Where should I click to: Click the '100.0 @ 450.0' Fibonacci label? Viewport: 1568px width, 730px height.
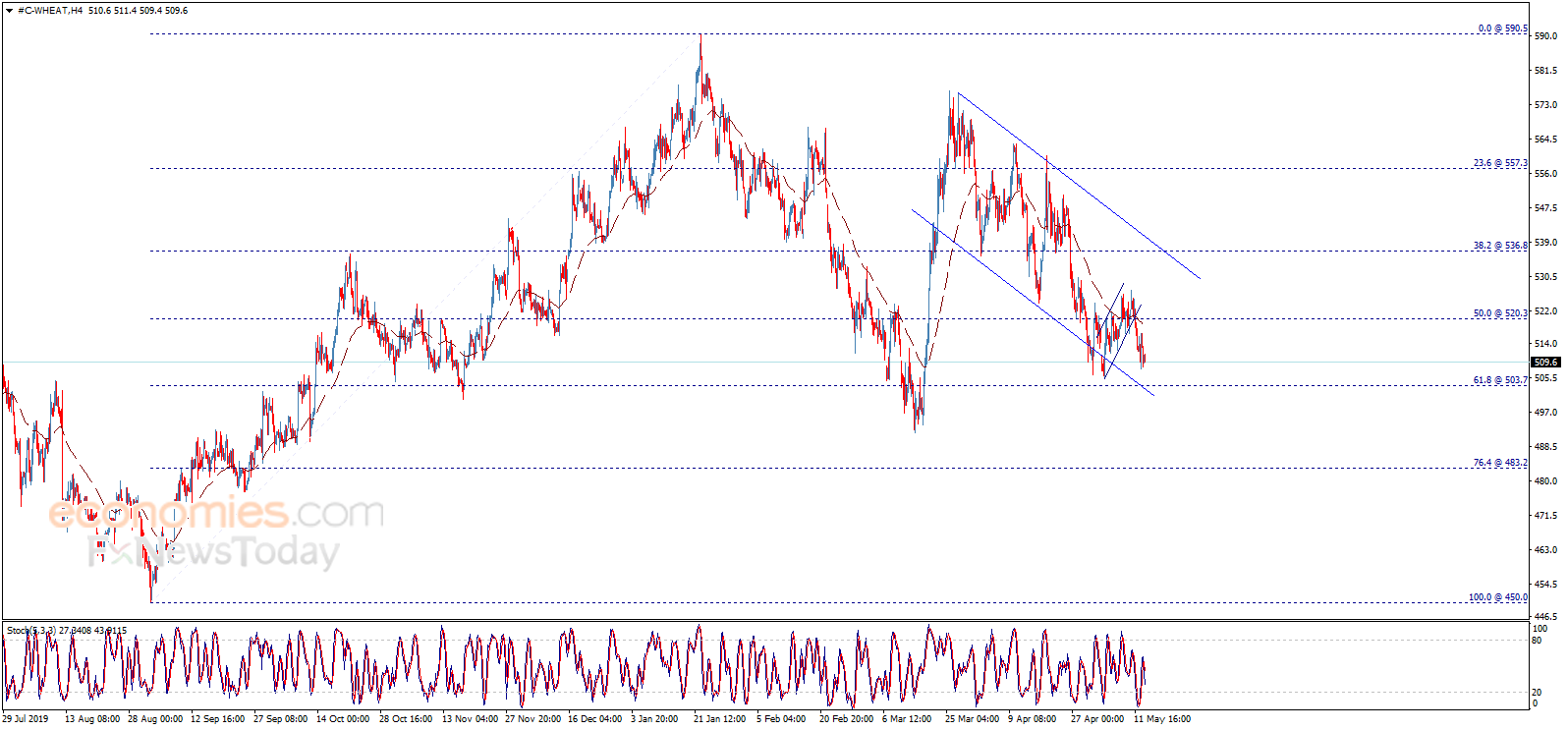pyautogui.click(x=1498, y=597)
